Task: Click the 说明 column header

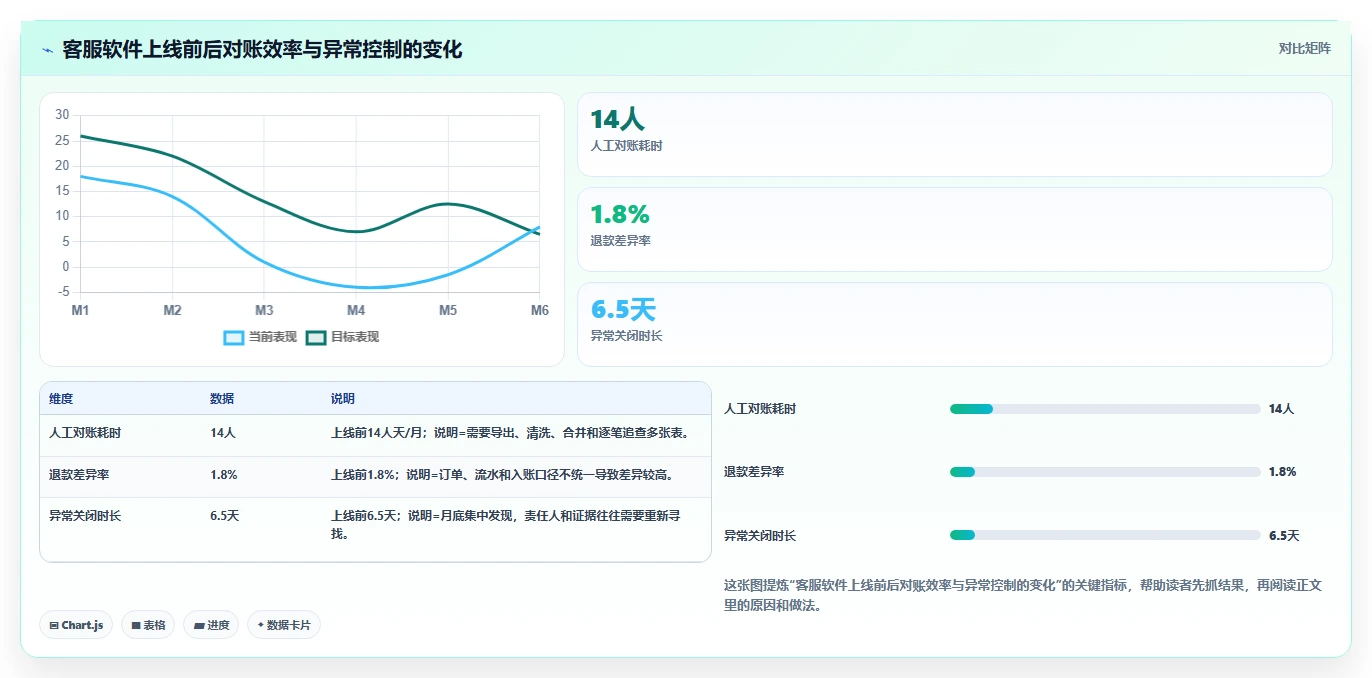Action: coord(343,398)
